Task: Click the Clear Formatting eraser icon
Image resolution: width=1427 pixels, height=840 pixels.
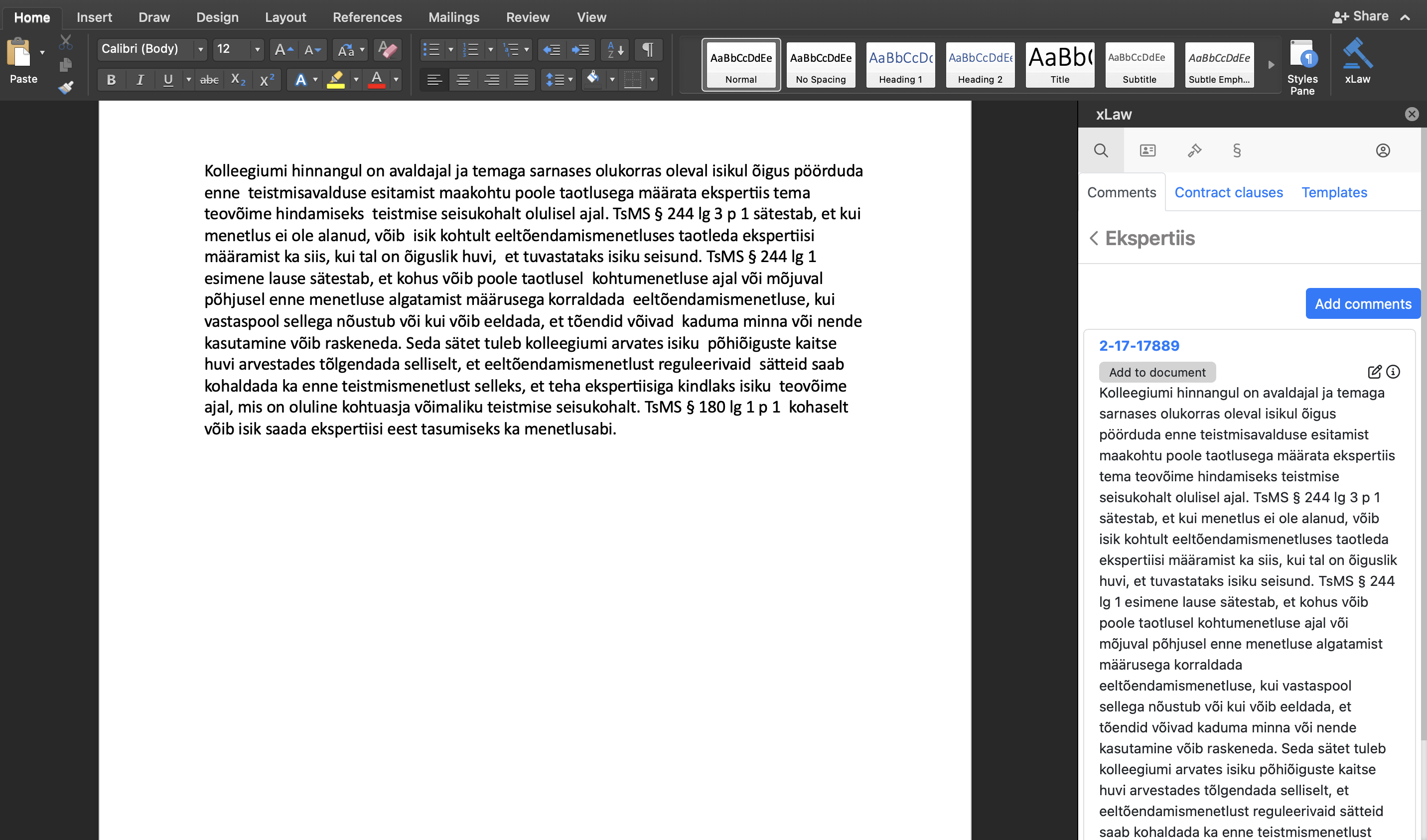Action: coord(388,50)
